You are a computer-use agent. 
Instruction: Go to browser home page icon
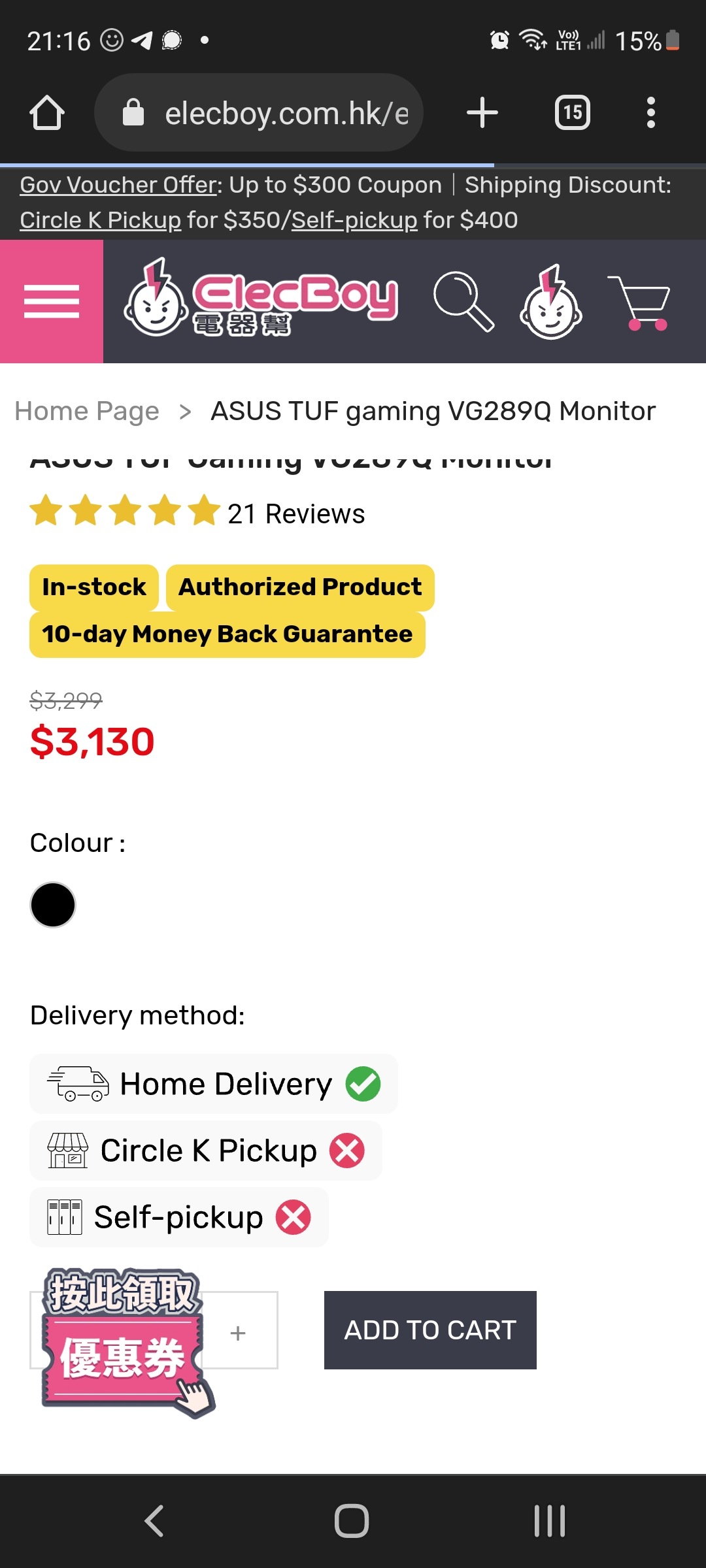(47, 113)
